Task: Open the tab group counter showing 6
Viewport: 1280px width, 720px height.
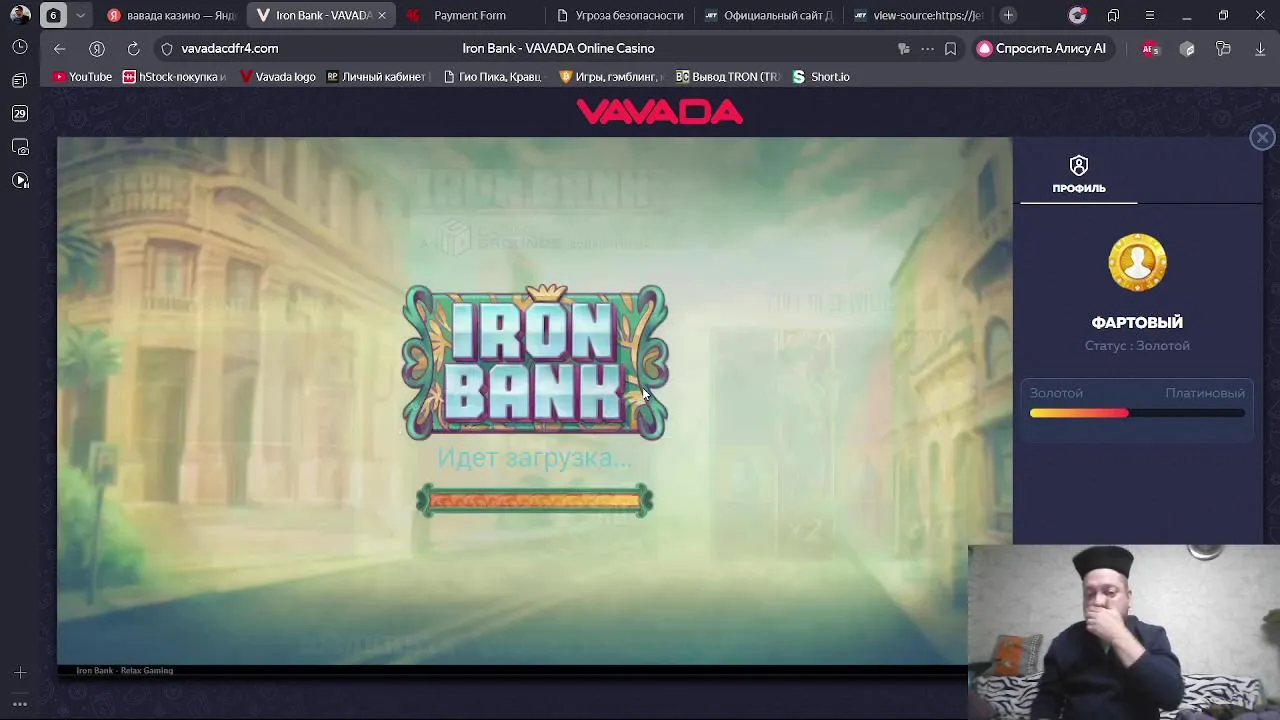Action: coord(53,15)
